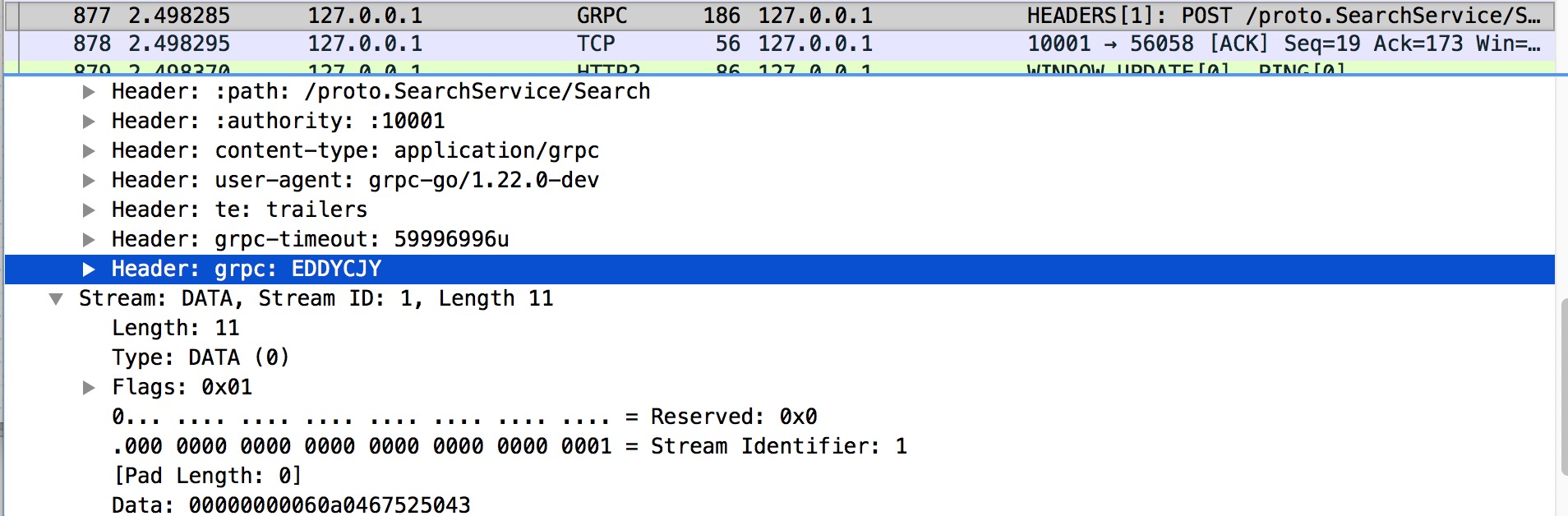This screenshot has width=1568, height=516.
Task: Expand the :authority header triangle
Action: tap(89, 122)
